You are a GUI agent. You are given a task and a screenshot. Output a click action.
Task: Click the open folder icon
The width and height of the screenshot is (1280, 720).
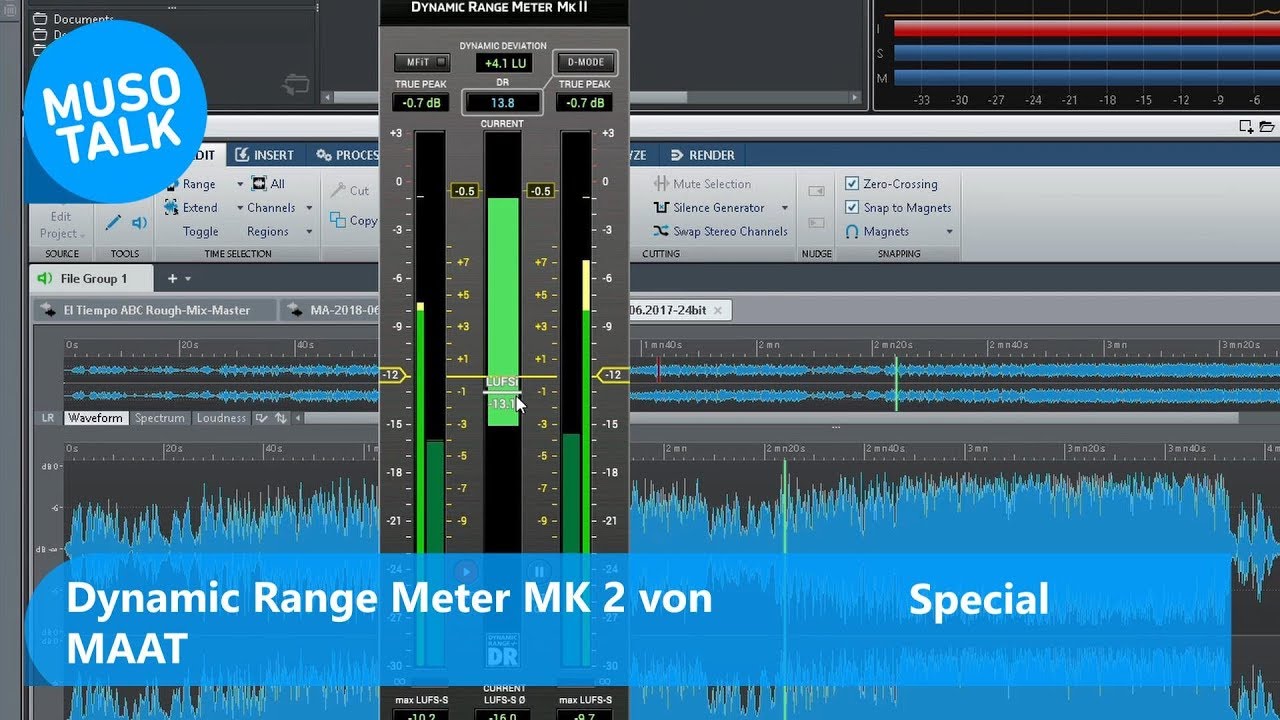(x=1267, y=126)
